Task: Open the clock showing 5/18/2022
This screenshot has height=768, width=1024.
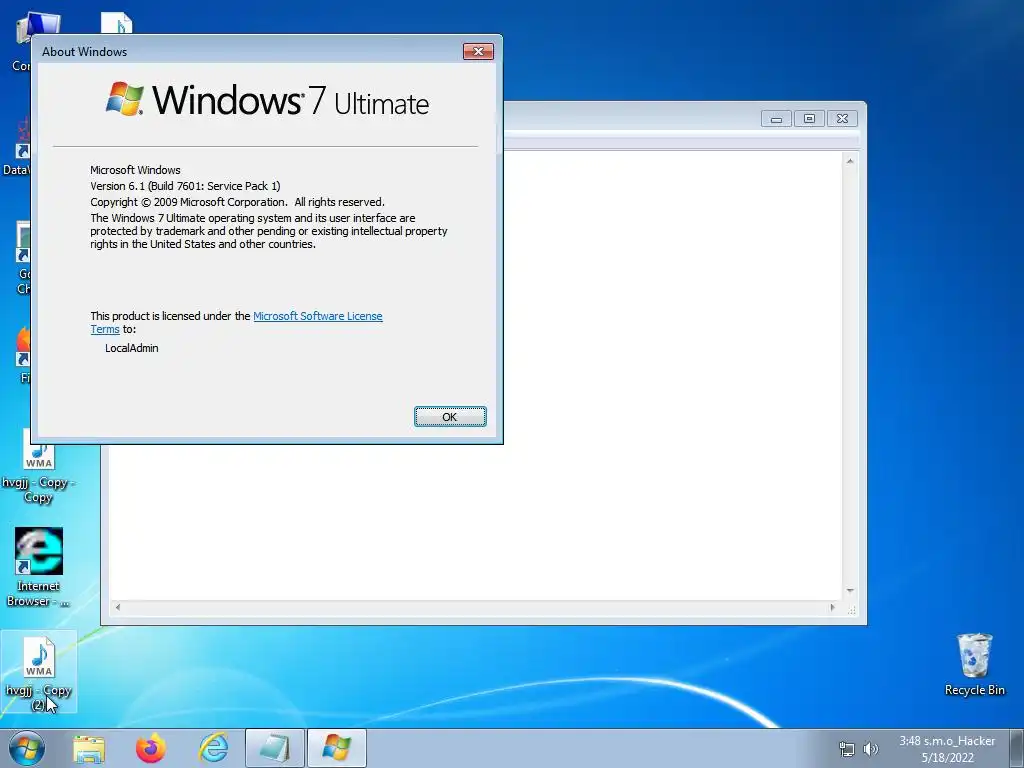Action: (947, 749)
